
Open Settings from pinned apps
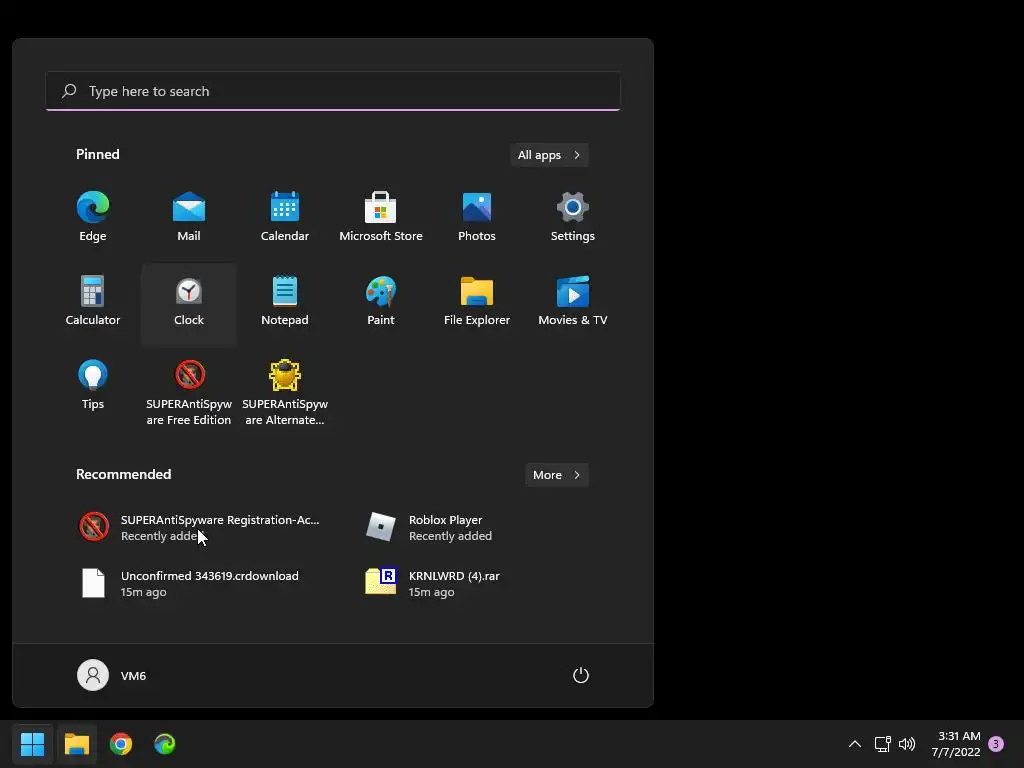573,217
